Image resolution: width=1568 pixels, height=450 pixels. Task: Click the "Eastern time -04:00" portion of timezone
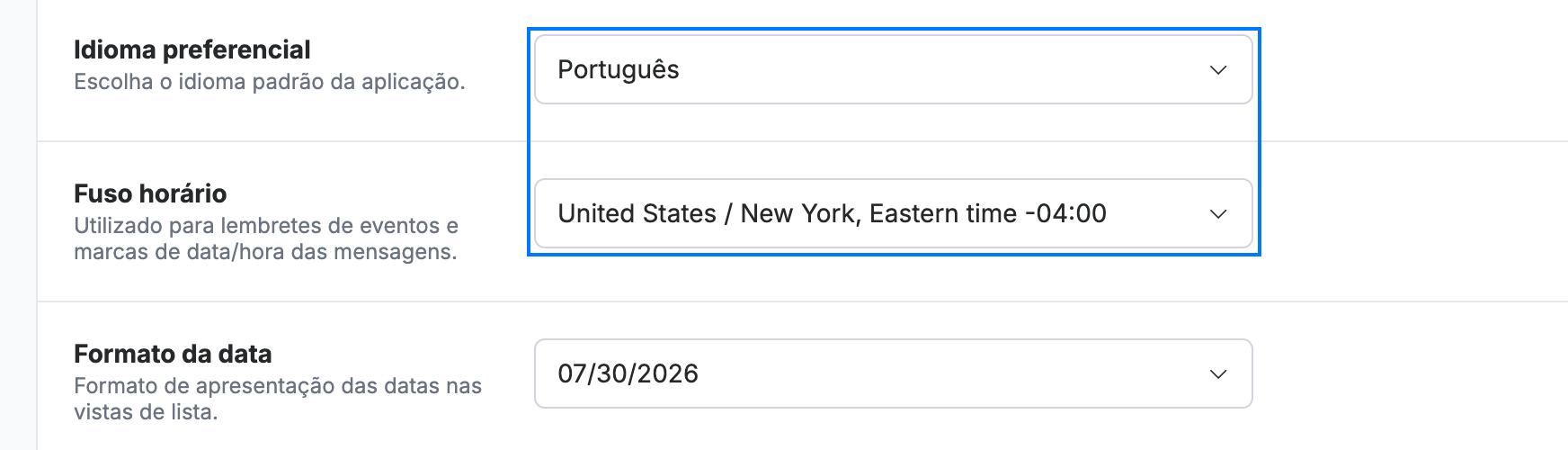tap(988, 213)
